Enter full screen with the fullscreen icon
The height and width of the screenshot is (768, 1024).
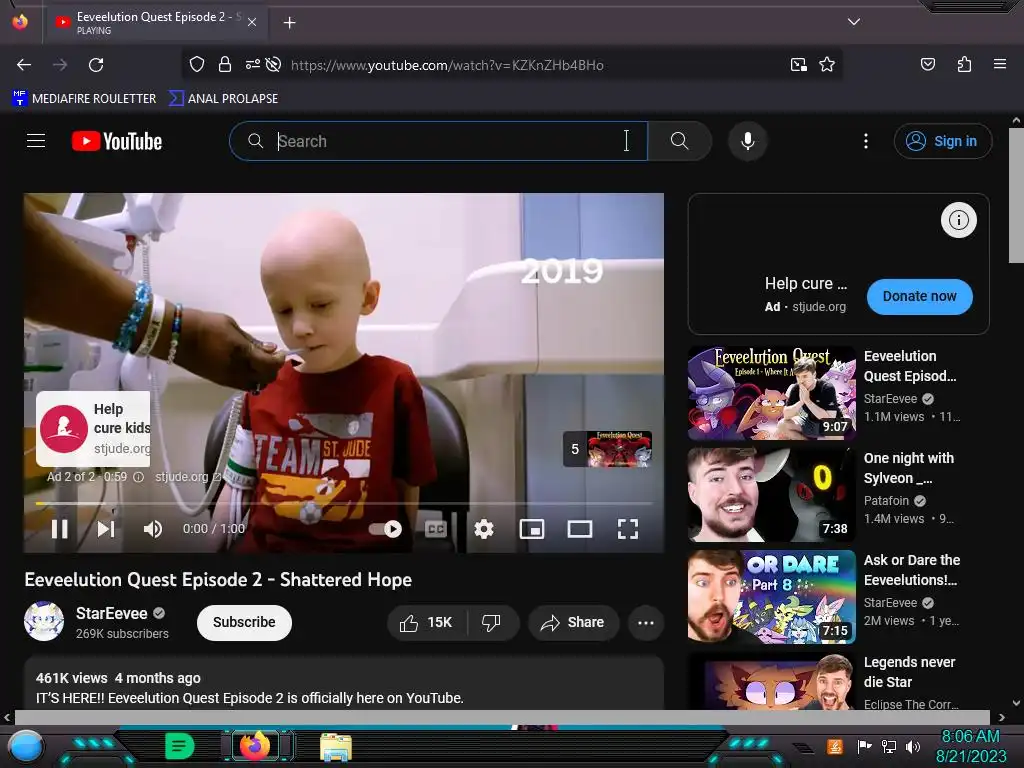(628, 529)
